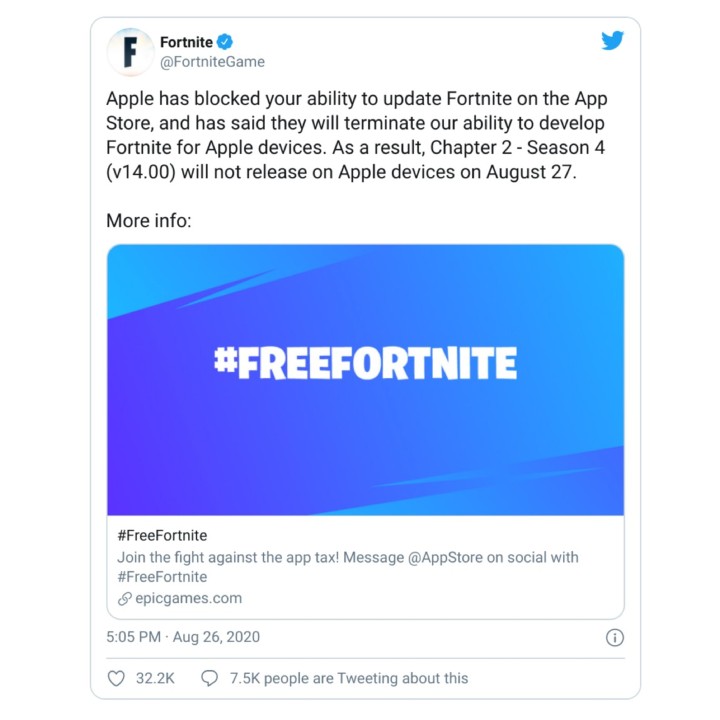Image resolution: width=720 pixels, height=720 pixels.
Task: Click the @AppStore mention in card
Action: (x=445, y=557)
